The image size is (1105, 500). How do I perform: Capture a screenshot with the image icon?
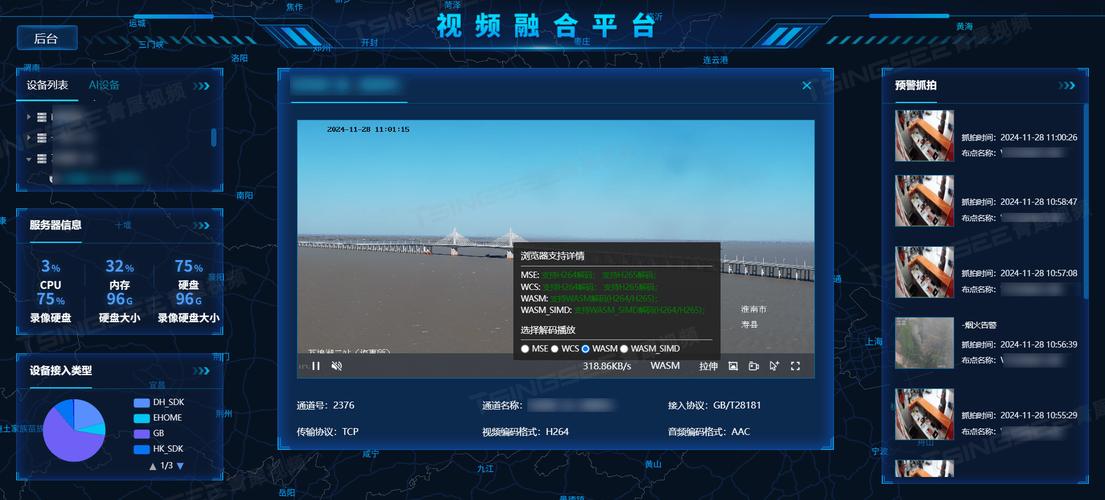click(x=733, y=365)
